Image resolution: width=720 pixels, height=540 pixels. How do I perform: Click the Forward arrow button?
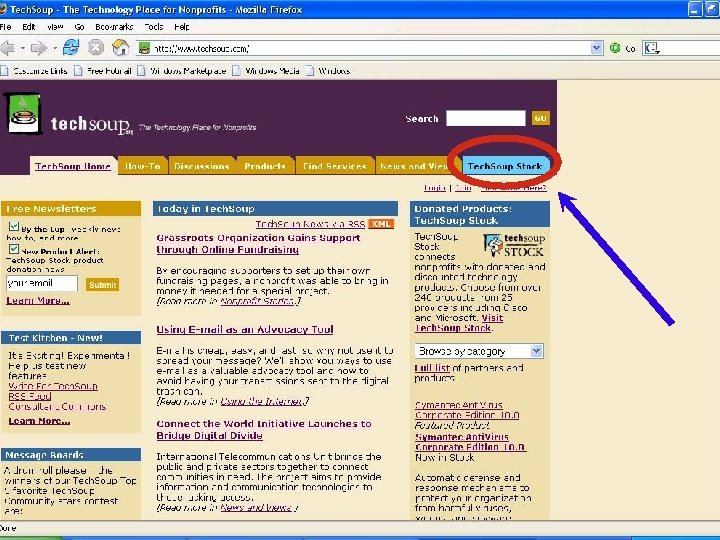(39, 48)
